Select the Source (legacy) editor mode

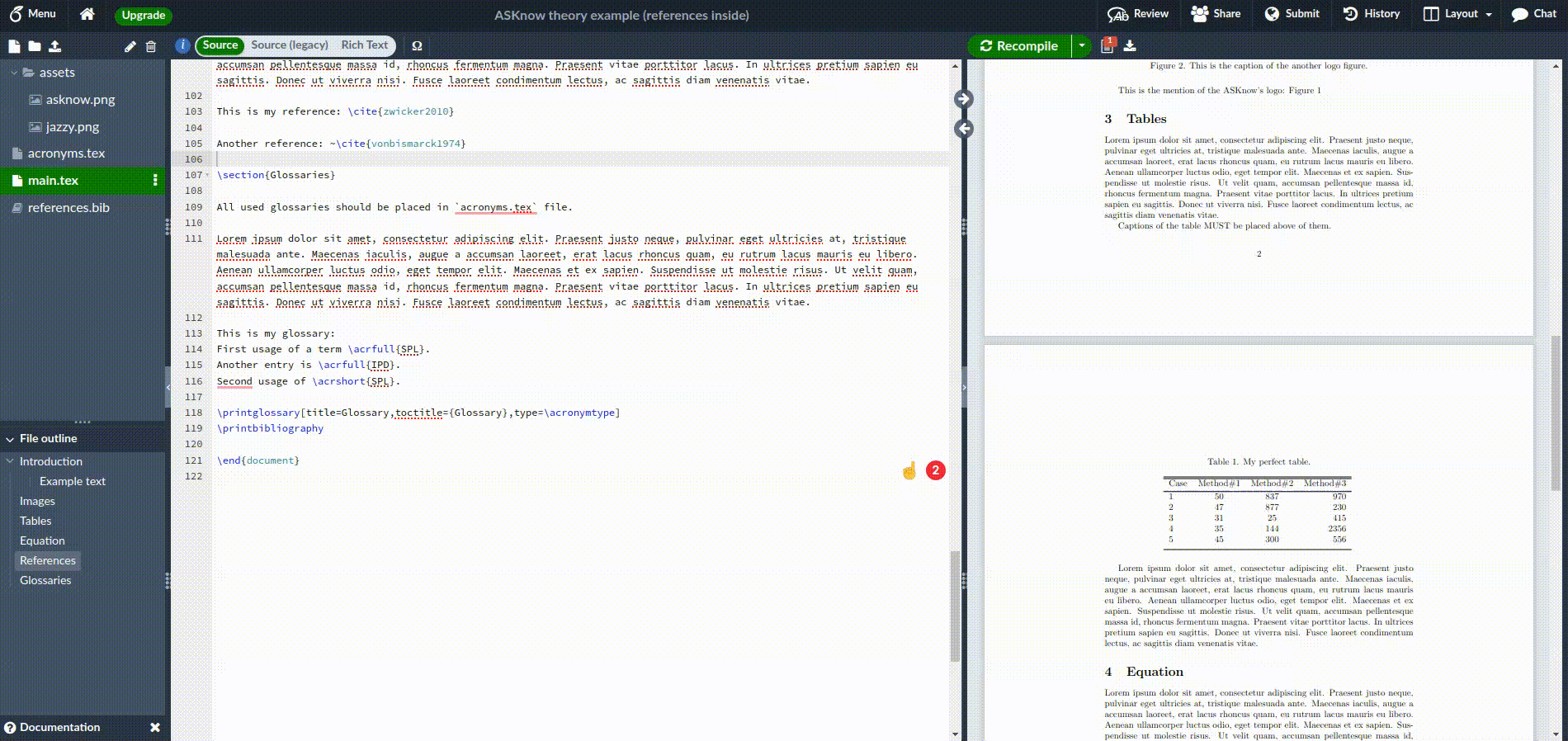pos(289,45)
